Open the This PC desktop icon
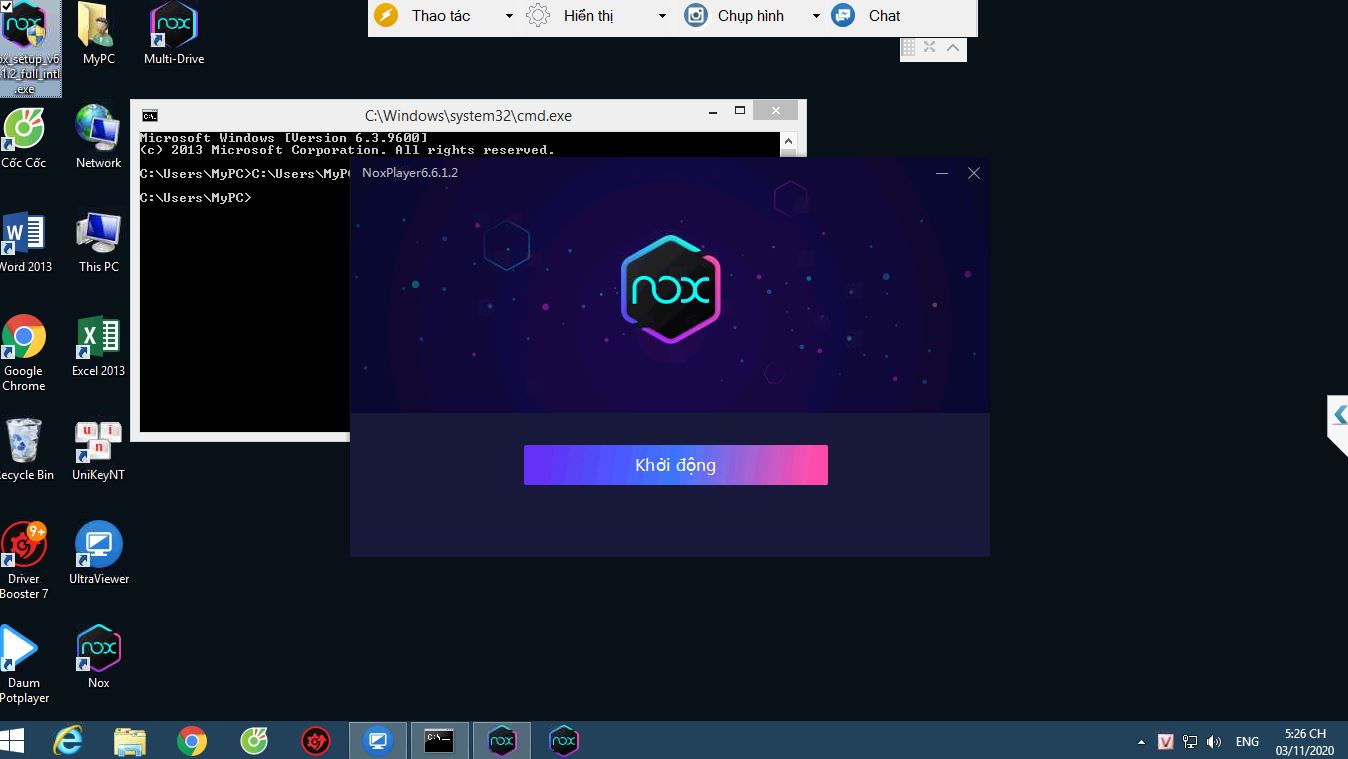The width and height of the screenshot is (1348, 759). [x=98, y=241]
